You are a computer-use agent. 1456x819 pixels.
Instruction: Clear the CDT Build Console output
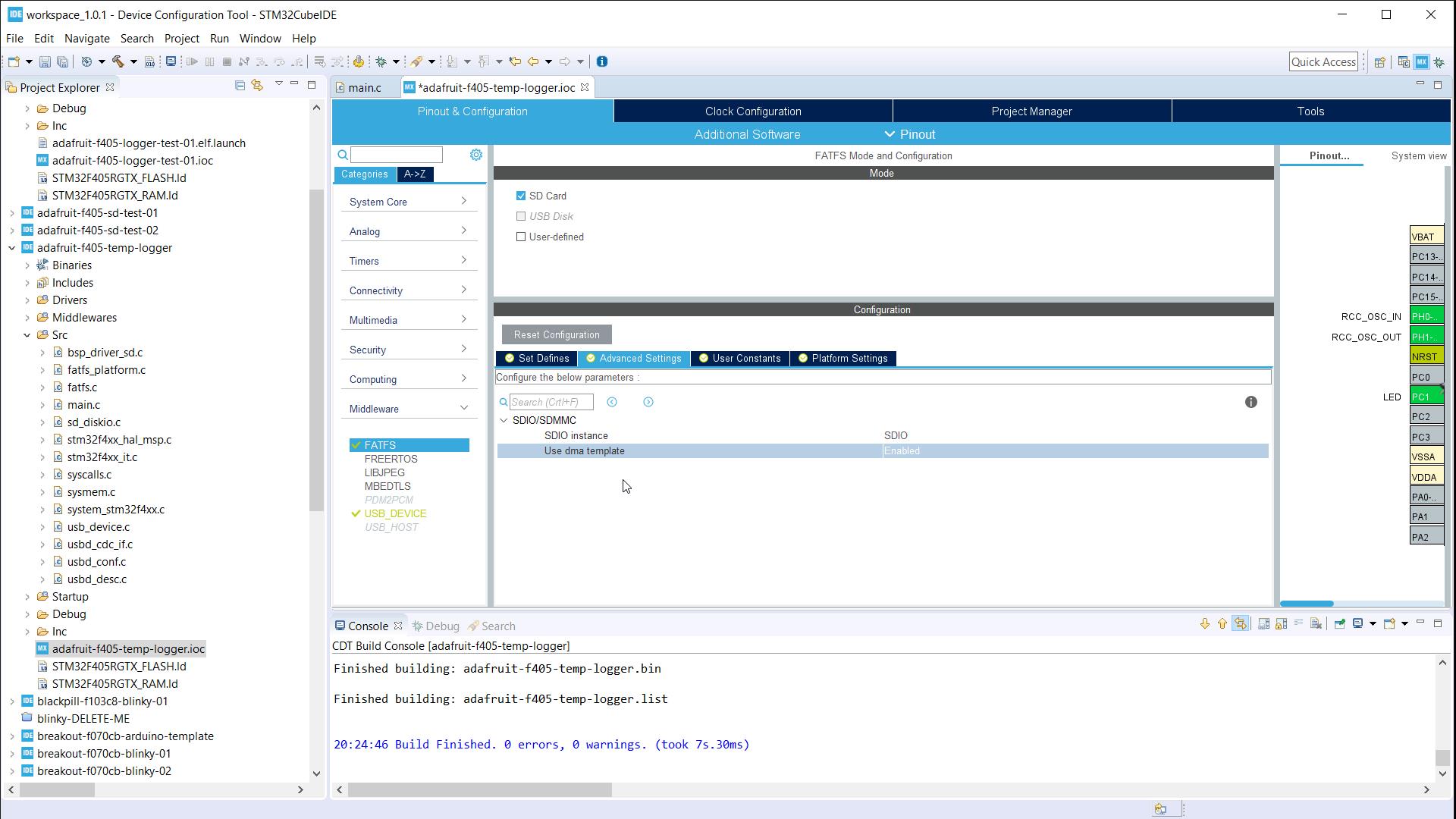coord(1316,624)
